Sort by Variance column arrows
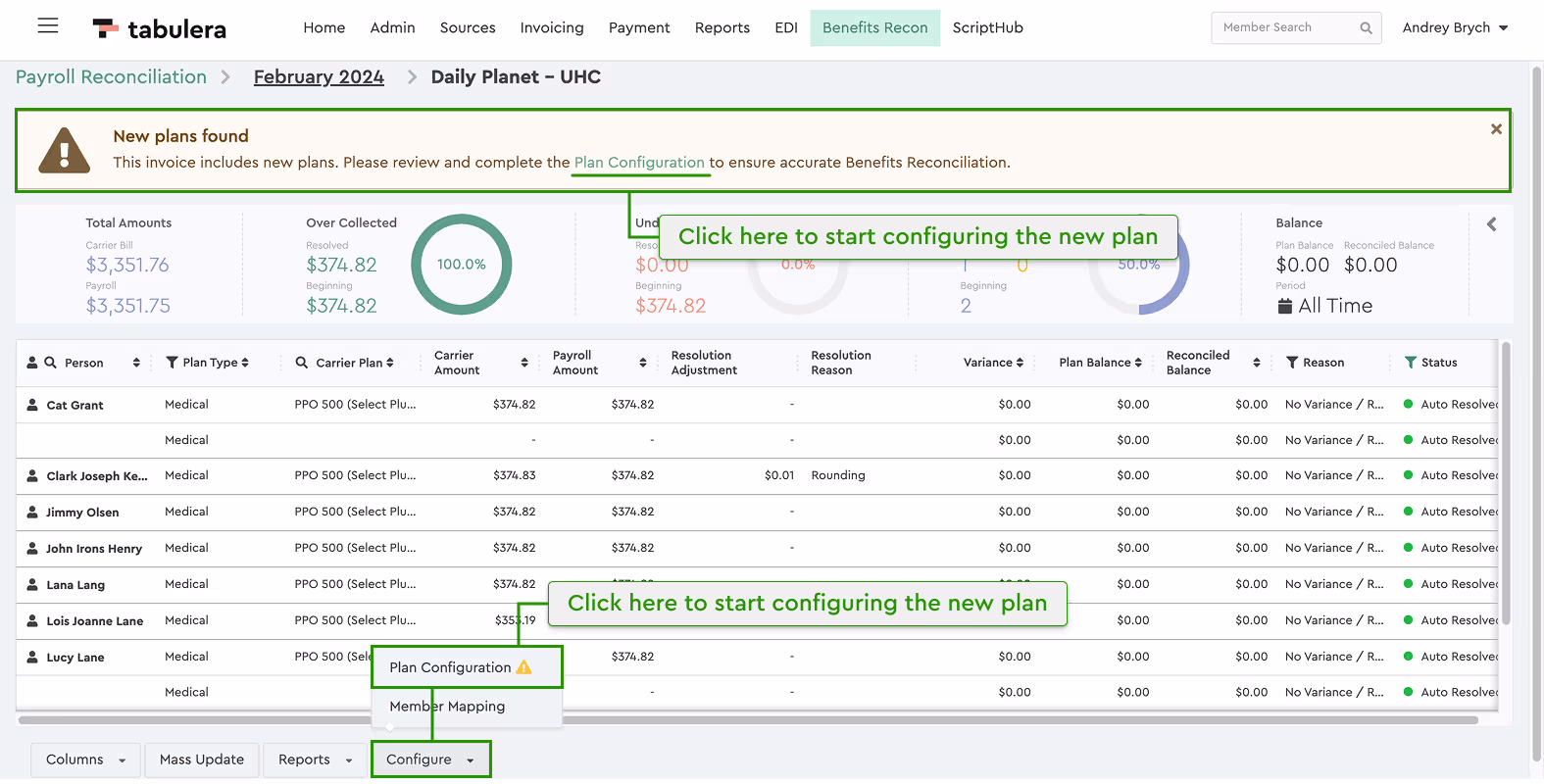Viewport: 1544px width, 784px height. click(1021, 363)
